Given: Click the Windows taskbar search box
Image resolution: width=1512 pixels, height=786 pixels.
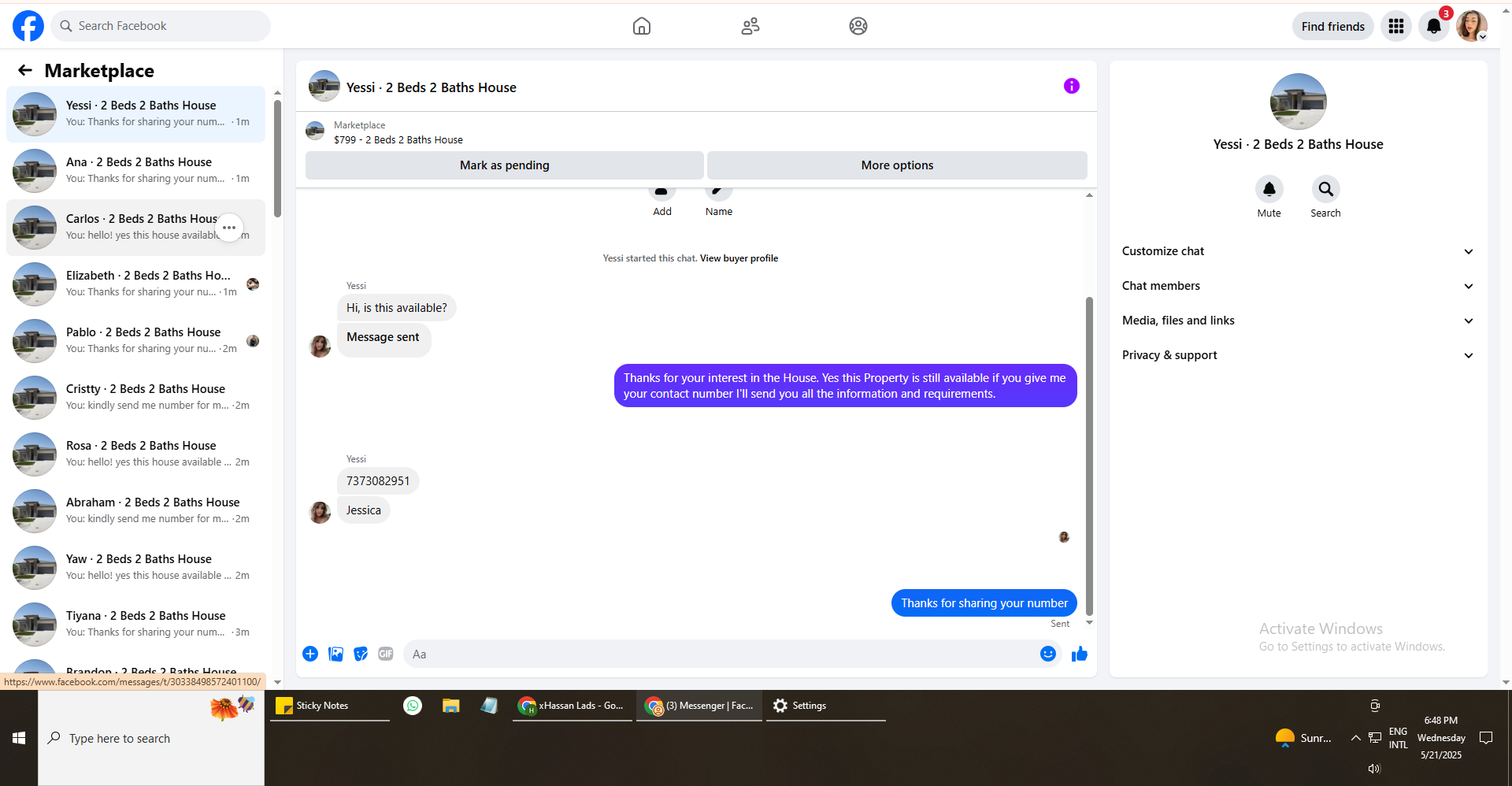Looking at the screenshot, I should [x=151, y=738].
